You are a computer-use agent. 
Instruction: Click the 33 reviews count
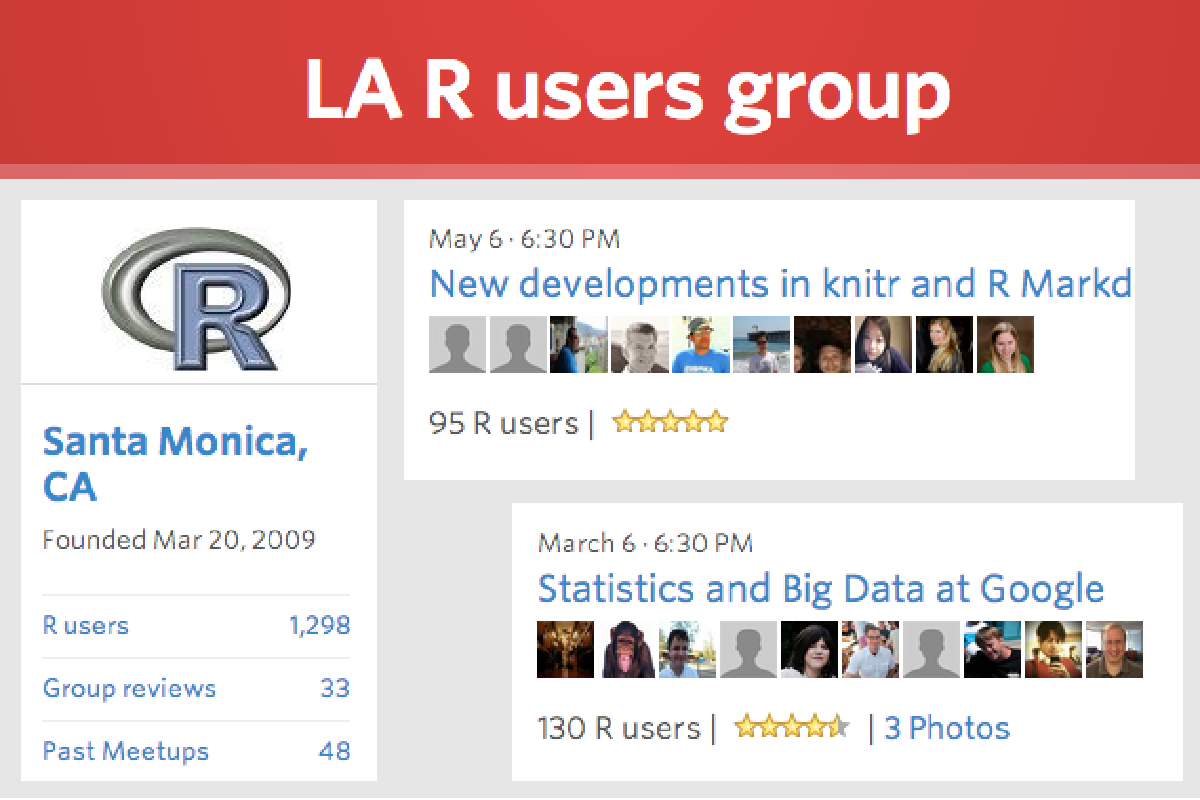click(335, 689)
